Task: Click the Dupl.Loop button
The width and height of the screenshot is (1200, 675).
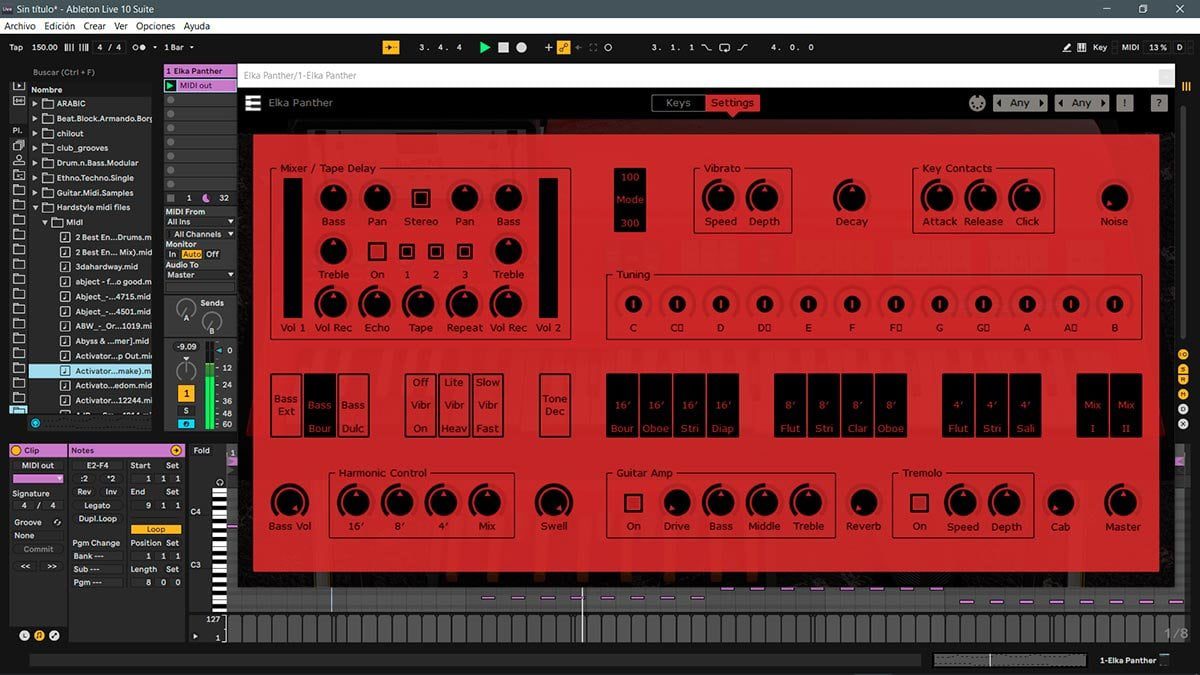Action: pyautogui.click(x=97, y=519)
